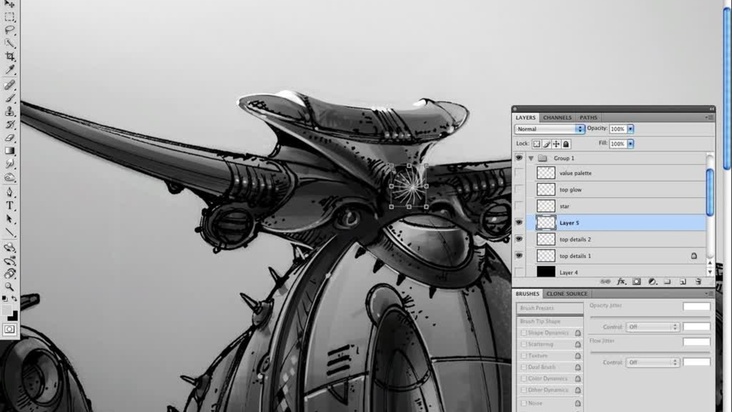732x412 pixels.
Task: Collapse the Group 1 disclosure triangle
Action: pos(531,159)
